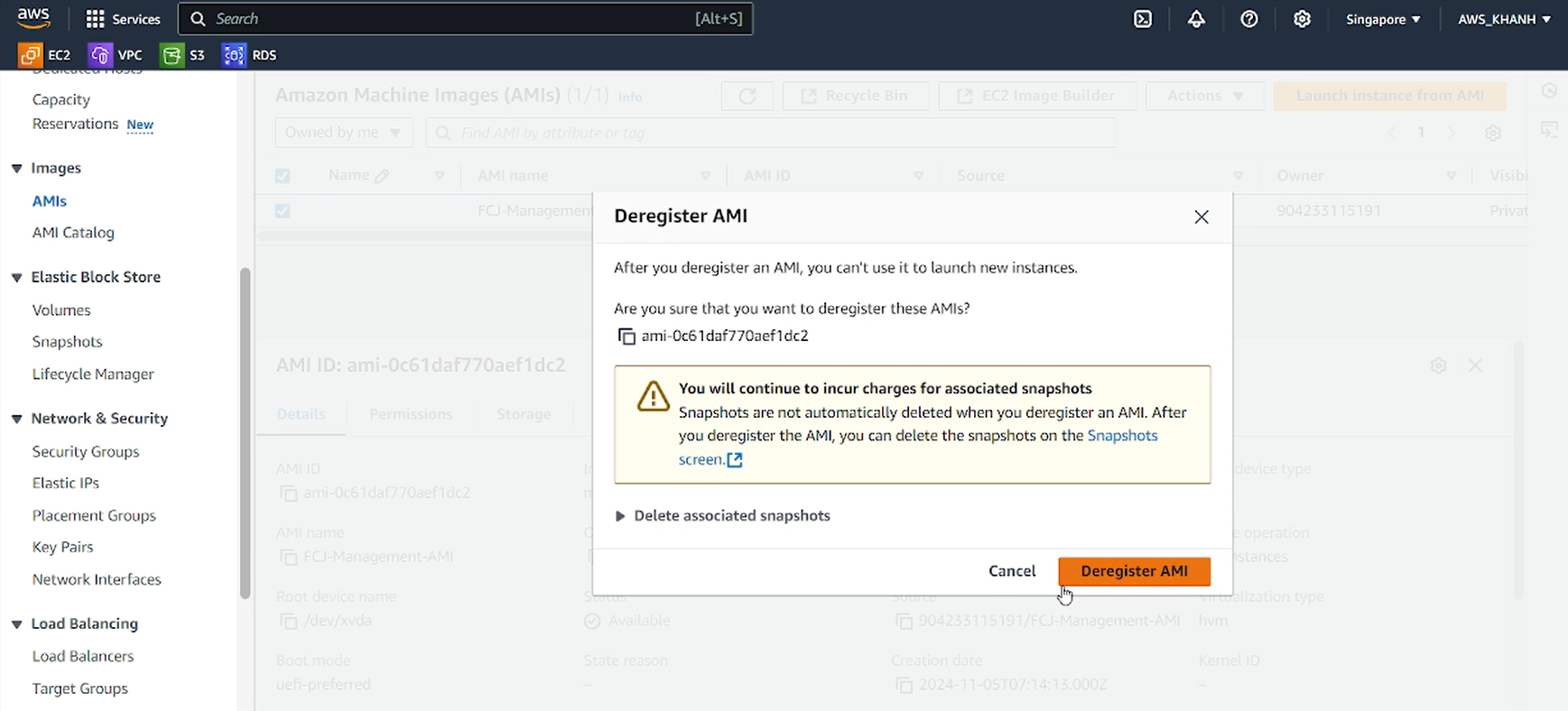This screenshot has height=711, width=1568.
Task: Edit the Name column pencil icon
Action: tap(382, 176)
